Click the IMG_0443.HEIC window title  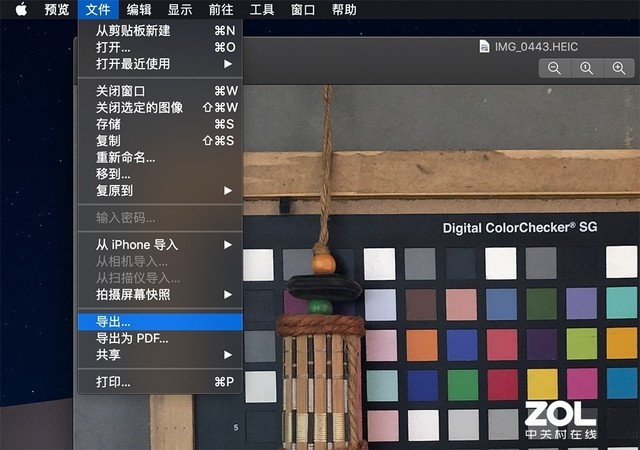tap(536, 47)
